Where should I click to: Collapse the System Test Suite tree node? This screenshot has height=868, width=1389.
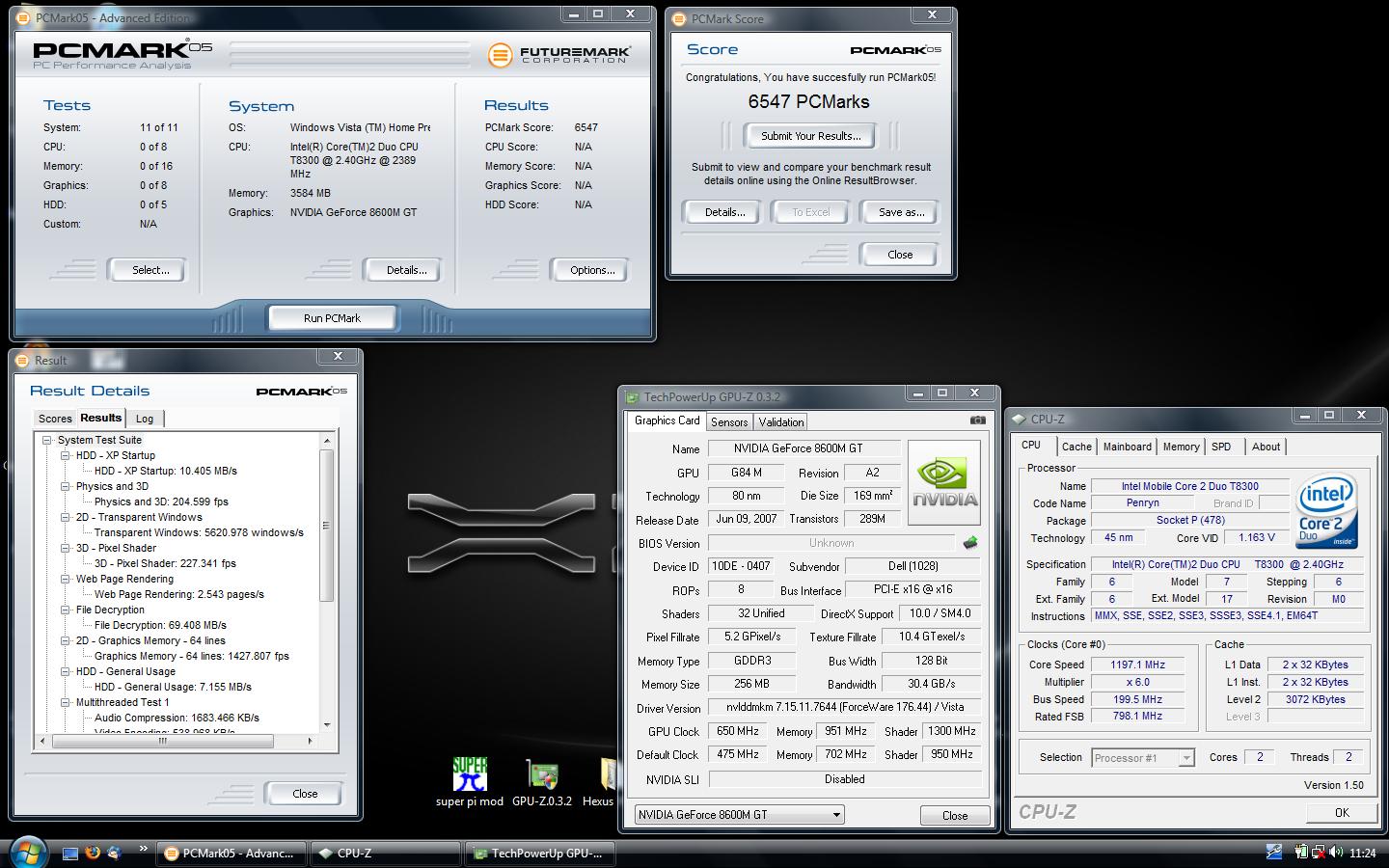coord(46,440)
